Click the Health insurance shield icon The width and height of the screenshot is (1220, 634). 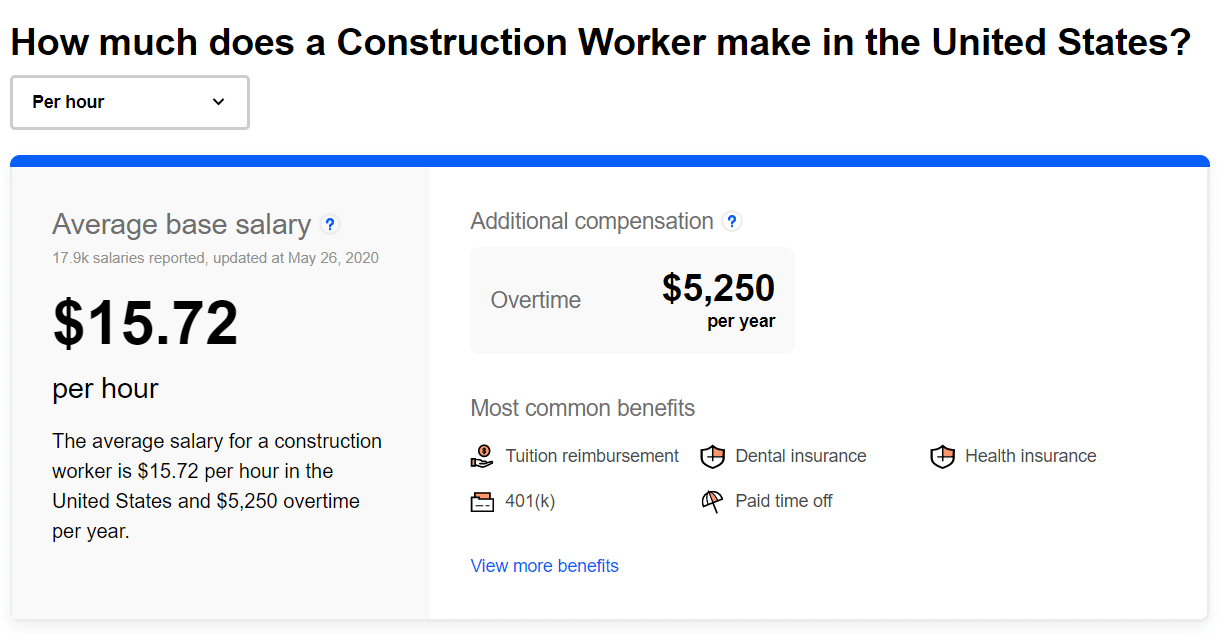click(x=942, y=455)
